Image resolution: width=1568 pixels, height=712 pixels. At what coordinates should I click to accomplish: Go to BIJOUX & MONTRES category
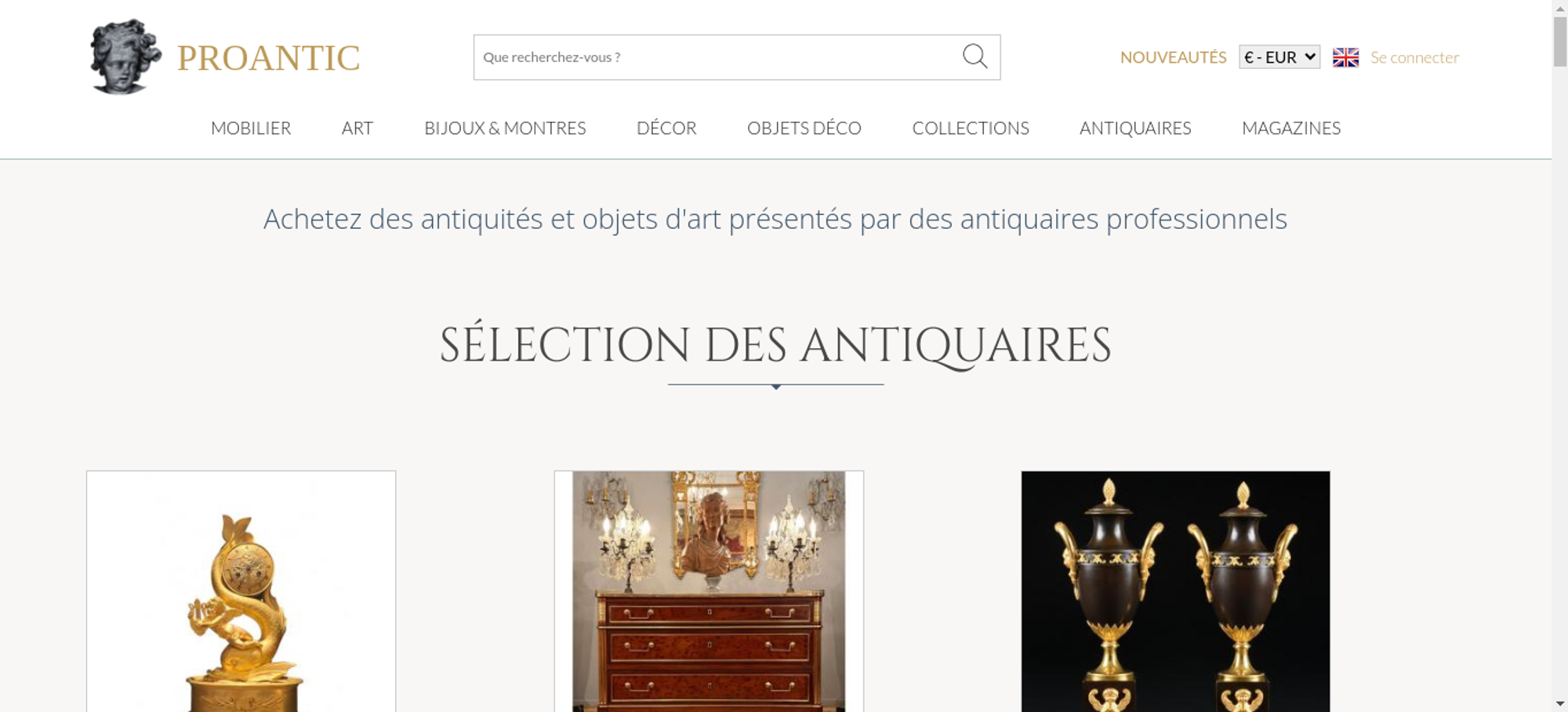pos(505,128)
